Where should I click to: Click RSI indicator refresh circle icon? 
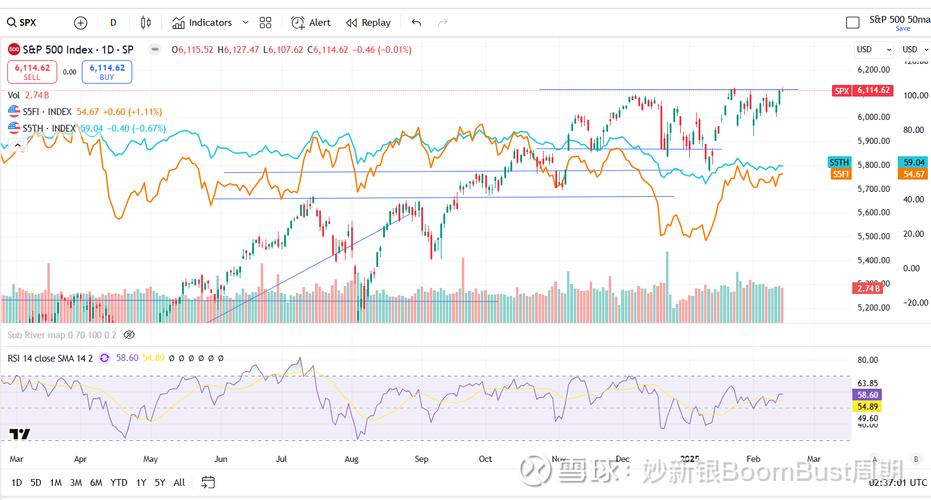point(104,358)
